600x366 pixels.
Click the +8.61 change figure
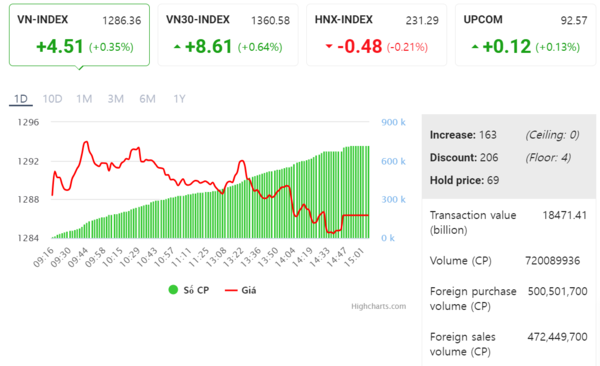(209, 47)
